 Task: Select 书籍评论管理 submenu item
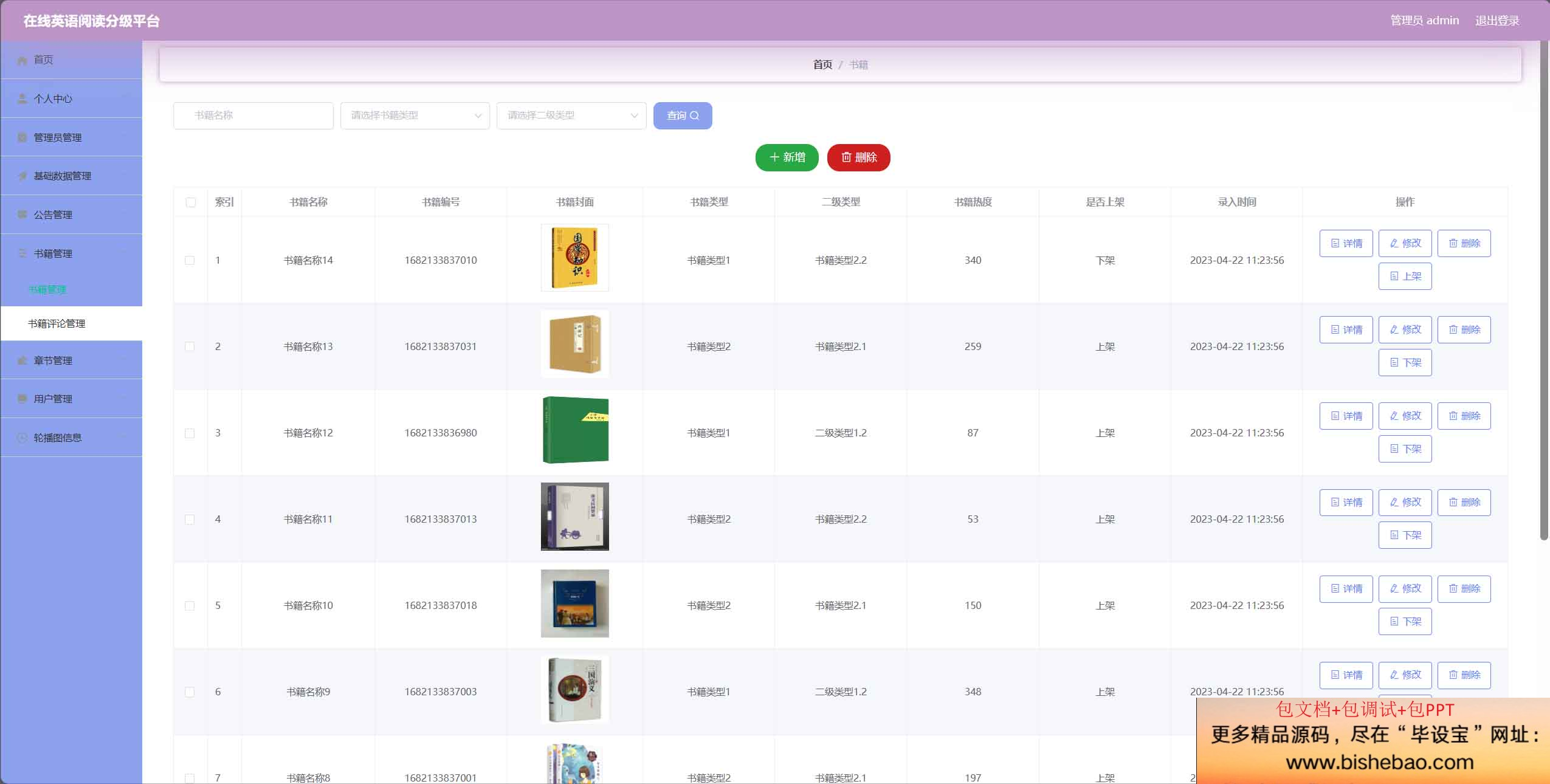pyautogui.click(x=71, y=323)
